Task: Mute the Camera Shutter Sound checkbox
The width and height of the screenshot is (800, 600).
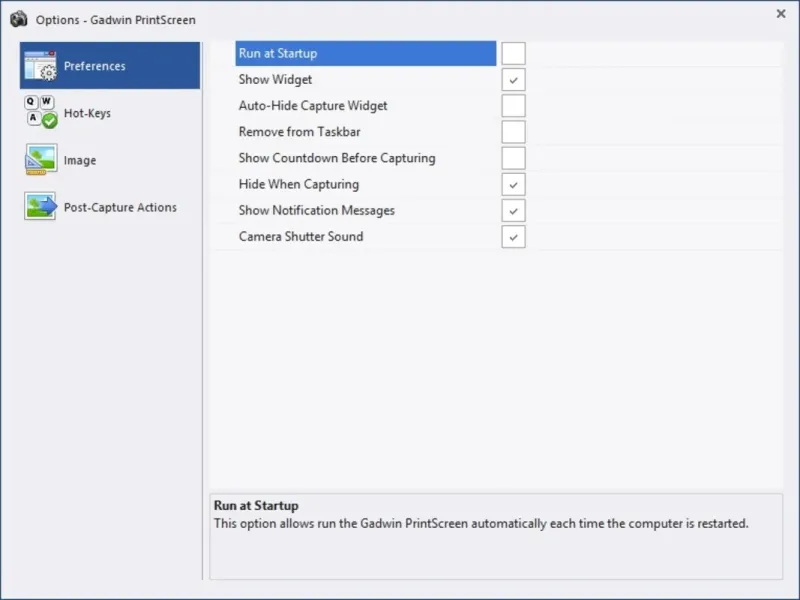Action: coord(513,237)
